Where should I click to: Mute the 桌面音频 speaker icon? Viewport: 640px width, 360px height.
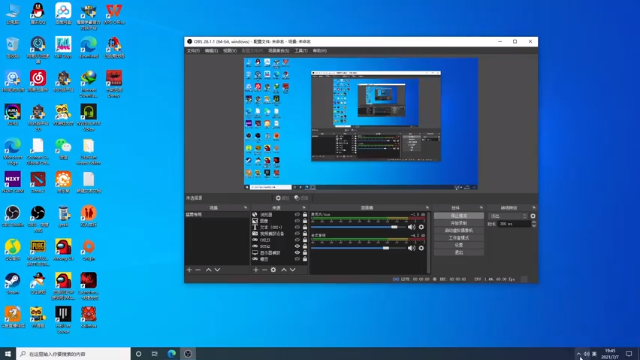[411, 248]
